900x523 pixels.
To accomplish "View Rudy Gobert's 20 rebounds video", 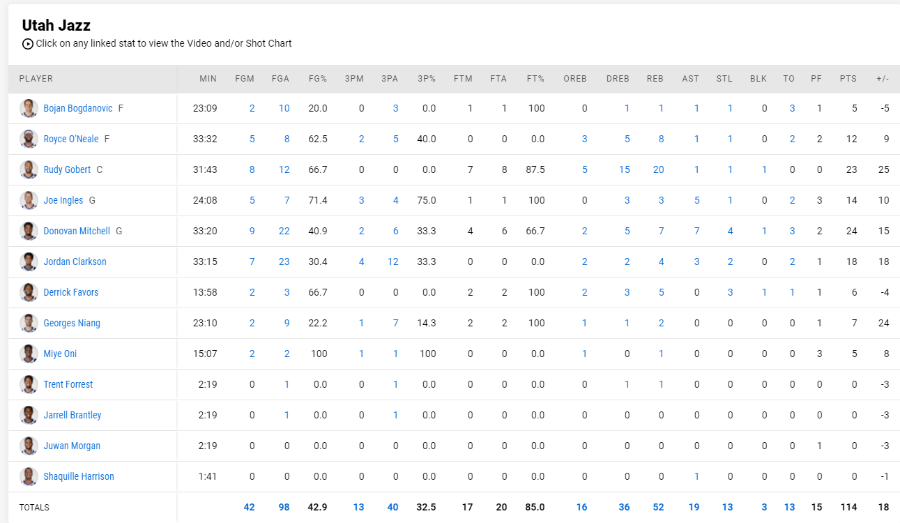I will pos(658,169).
